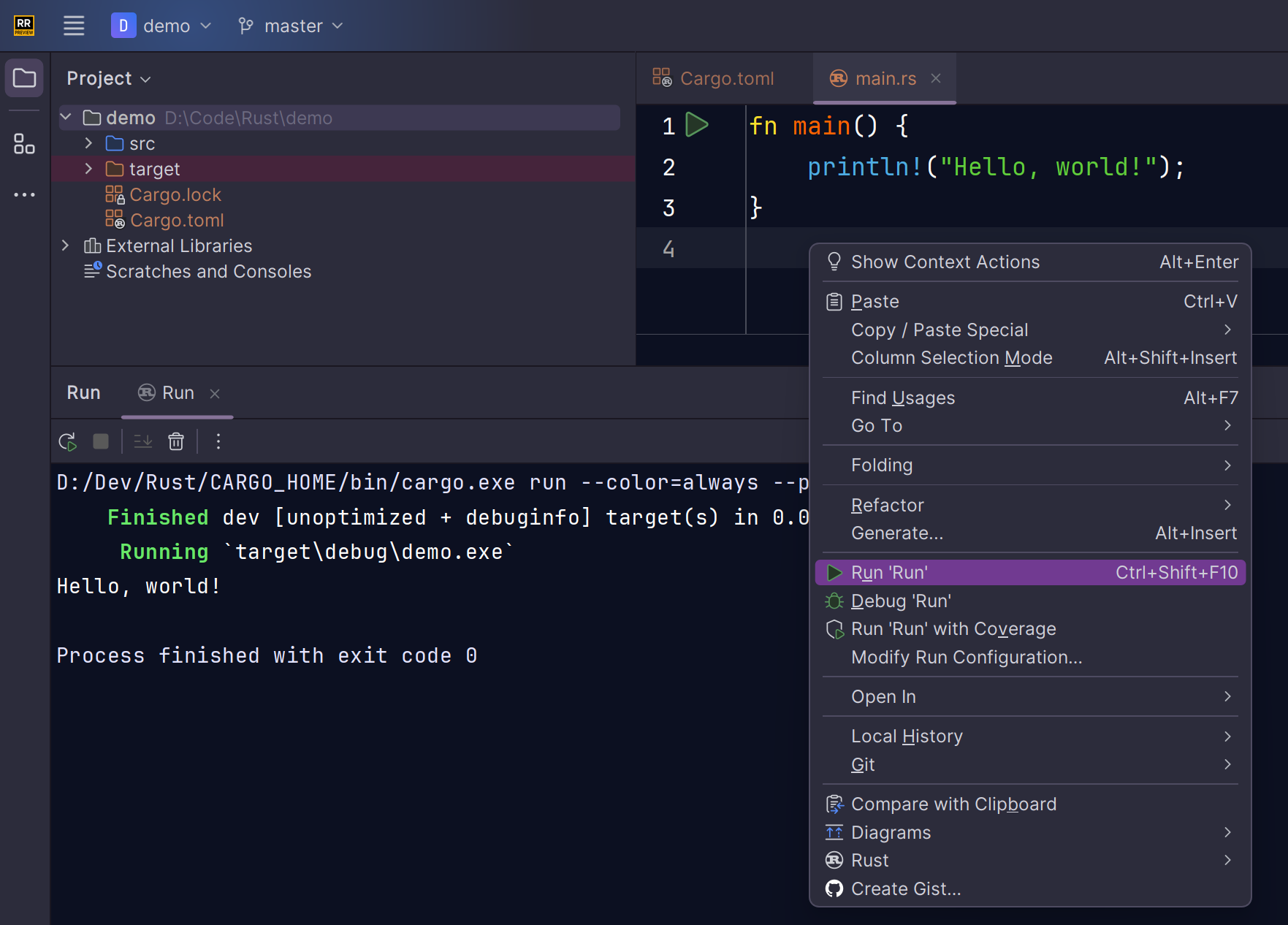Screen dimensions: 1288x925
Task: Click the trash Clear All icon
Action: (176, 441)
